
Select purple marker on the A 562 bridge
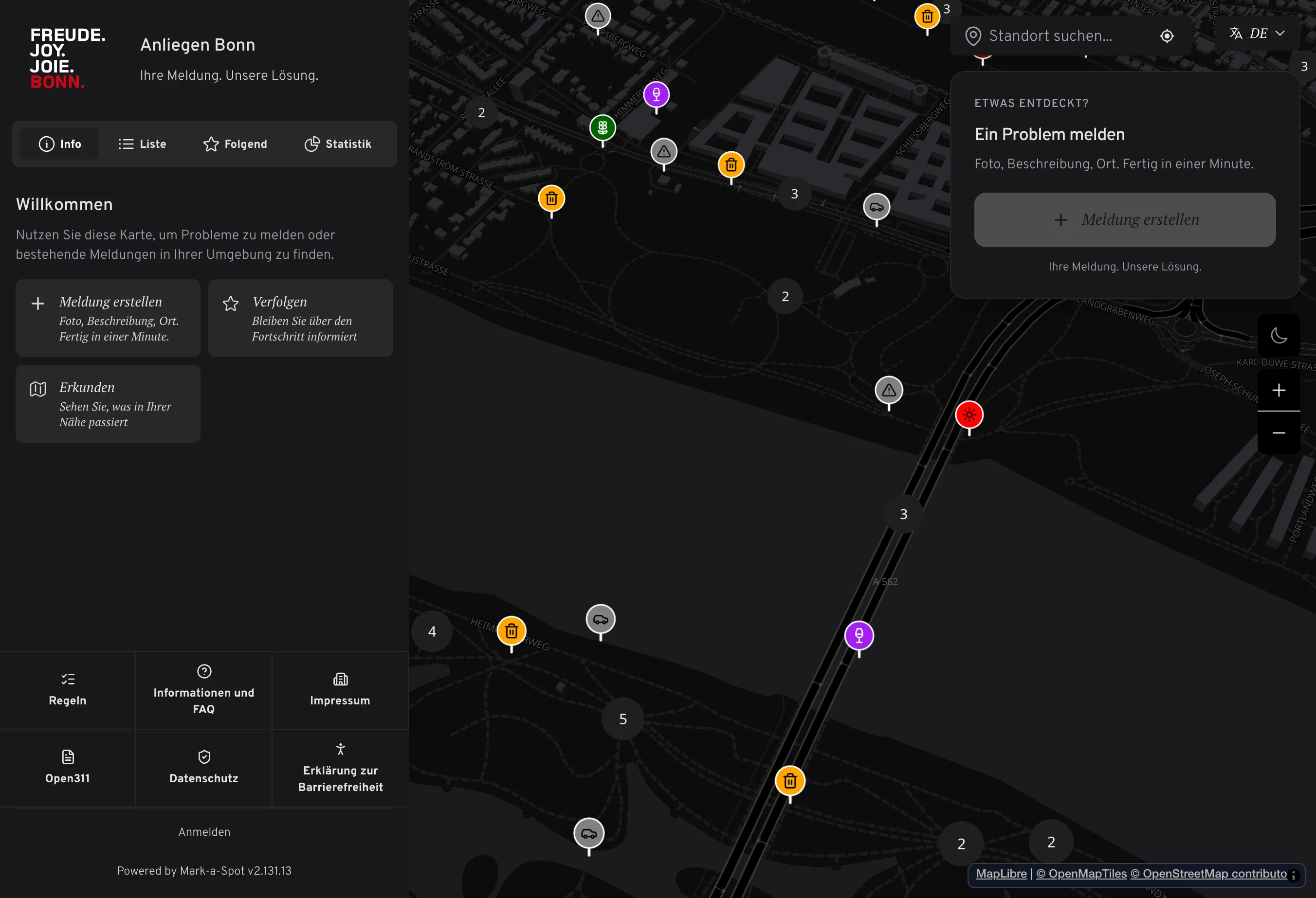pyautogui.click(x=859, y=636)
